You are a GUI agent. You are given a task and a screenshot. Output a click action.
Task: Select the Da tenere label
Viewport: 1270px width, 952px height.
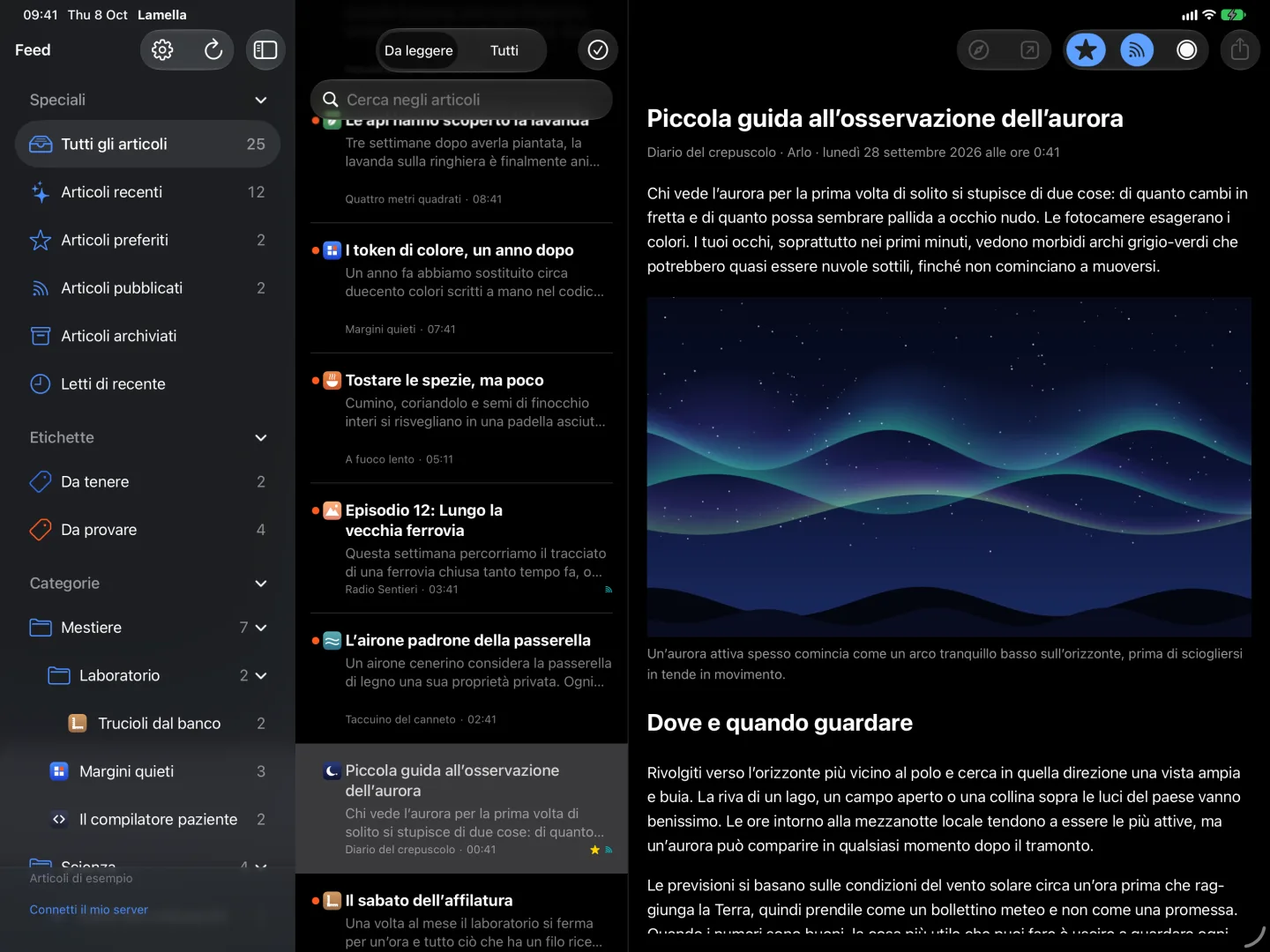click(147, 481)
